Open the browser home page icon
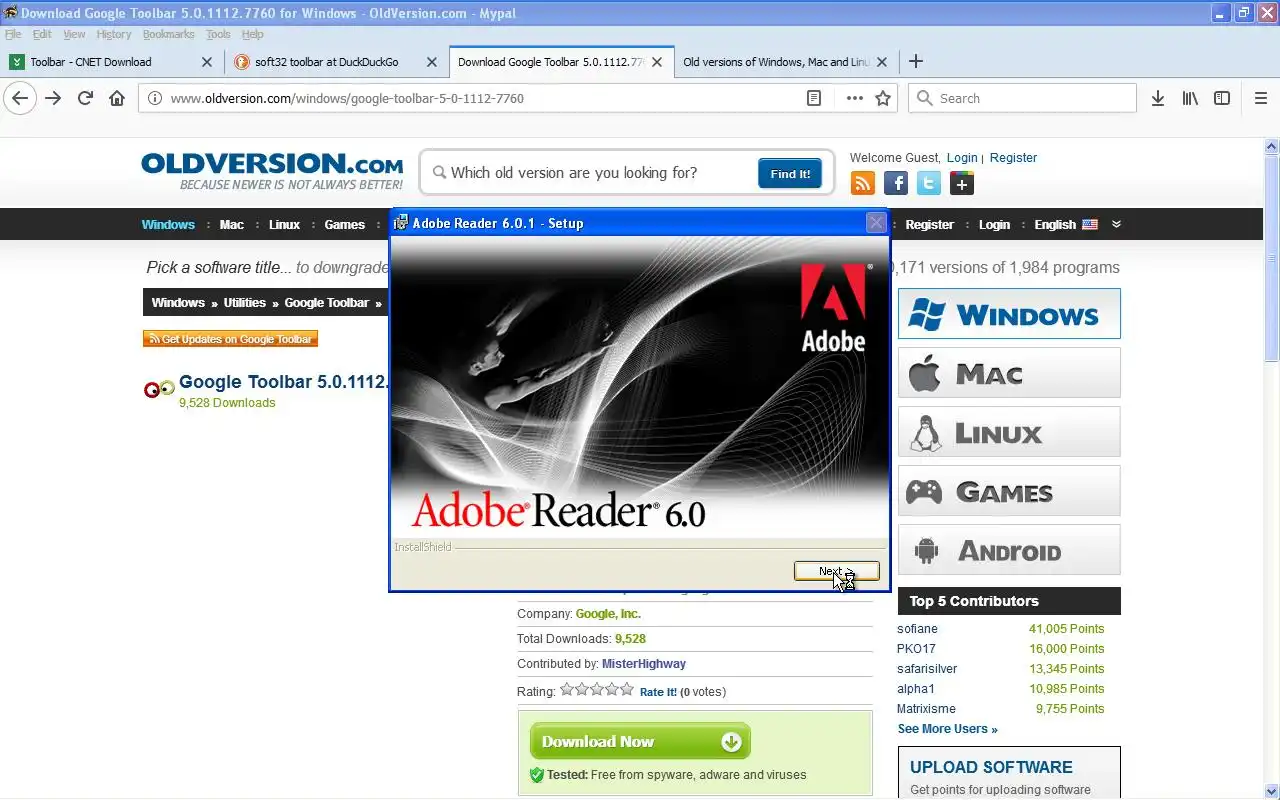This screenshot has height=800, width=1280. [x=117, y=98]
